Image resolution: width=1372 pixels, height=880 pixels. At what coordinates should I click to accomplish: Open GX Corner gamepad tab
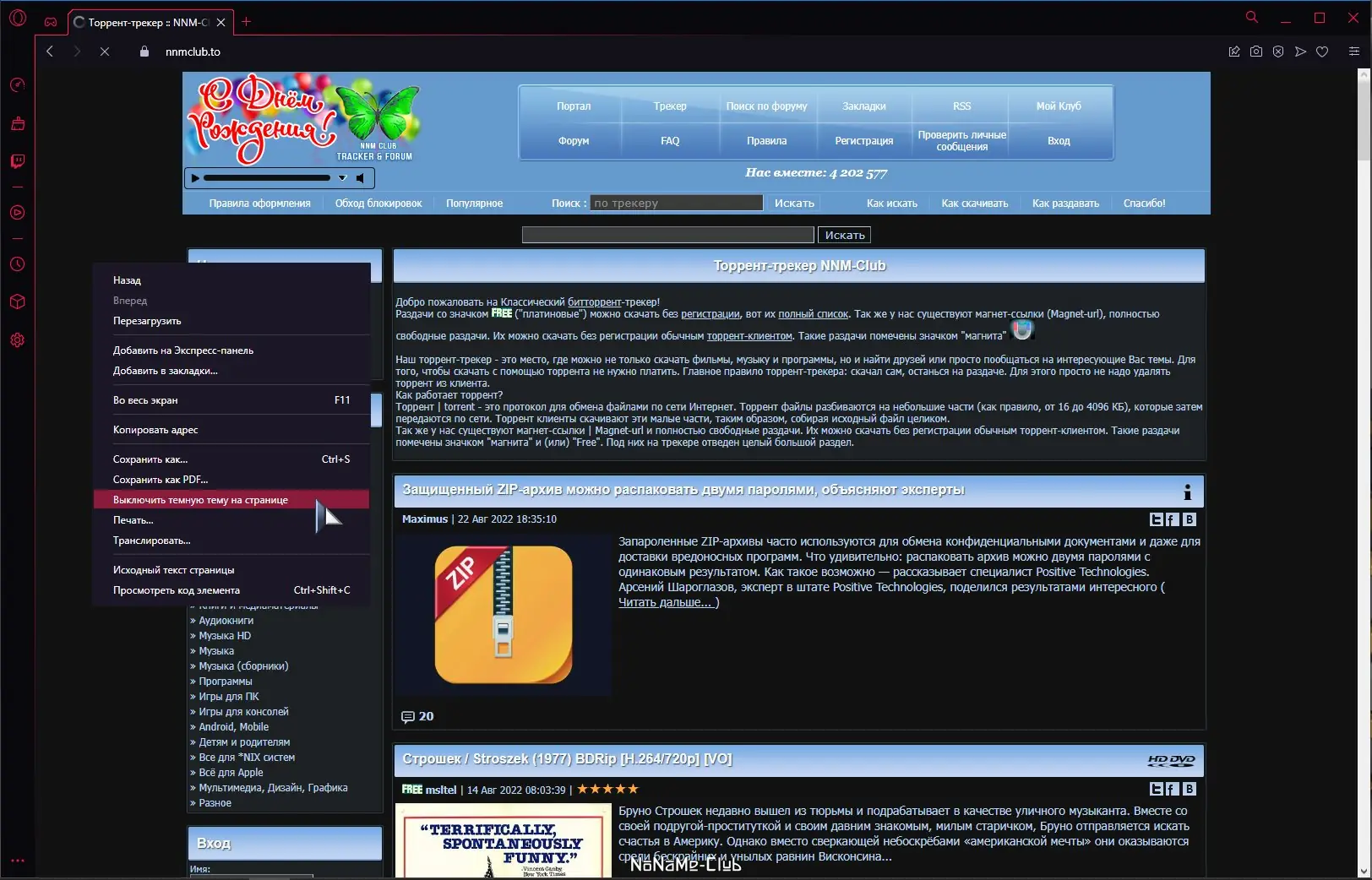click(x=51, y=22)
